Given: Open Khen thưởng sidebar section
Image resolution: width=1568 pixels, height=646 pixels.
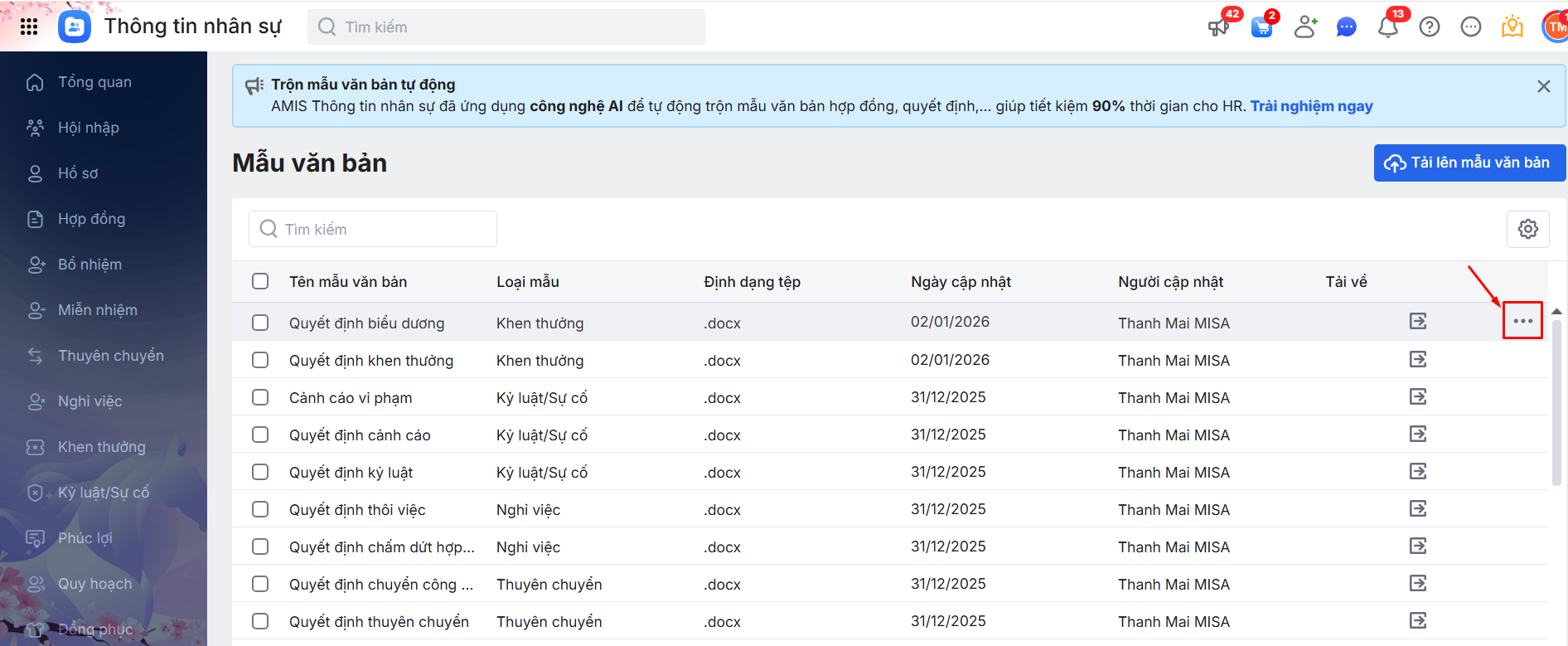Looking at the screenshot, I should click(x=104, y=447).
